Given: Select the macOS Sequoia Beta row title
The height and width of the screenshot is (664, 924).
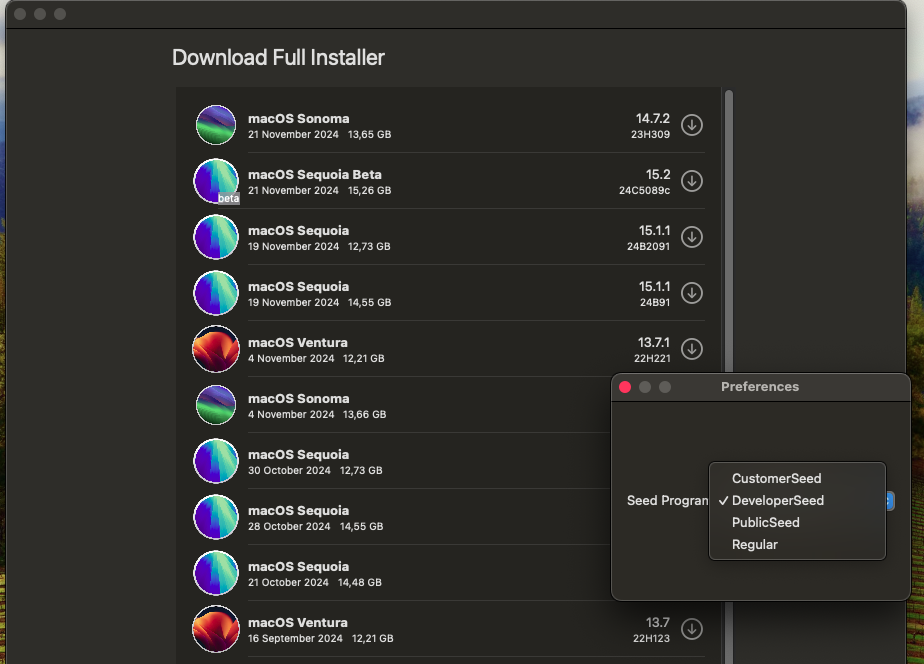Looking at the screenshot, I should pyautogui.click(x=315, y=174).
